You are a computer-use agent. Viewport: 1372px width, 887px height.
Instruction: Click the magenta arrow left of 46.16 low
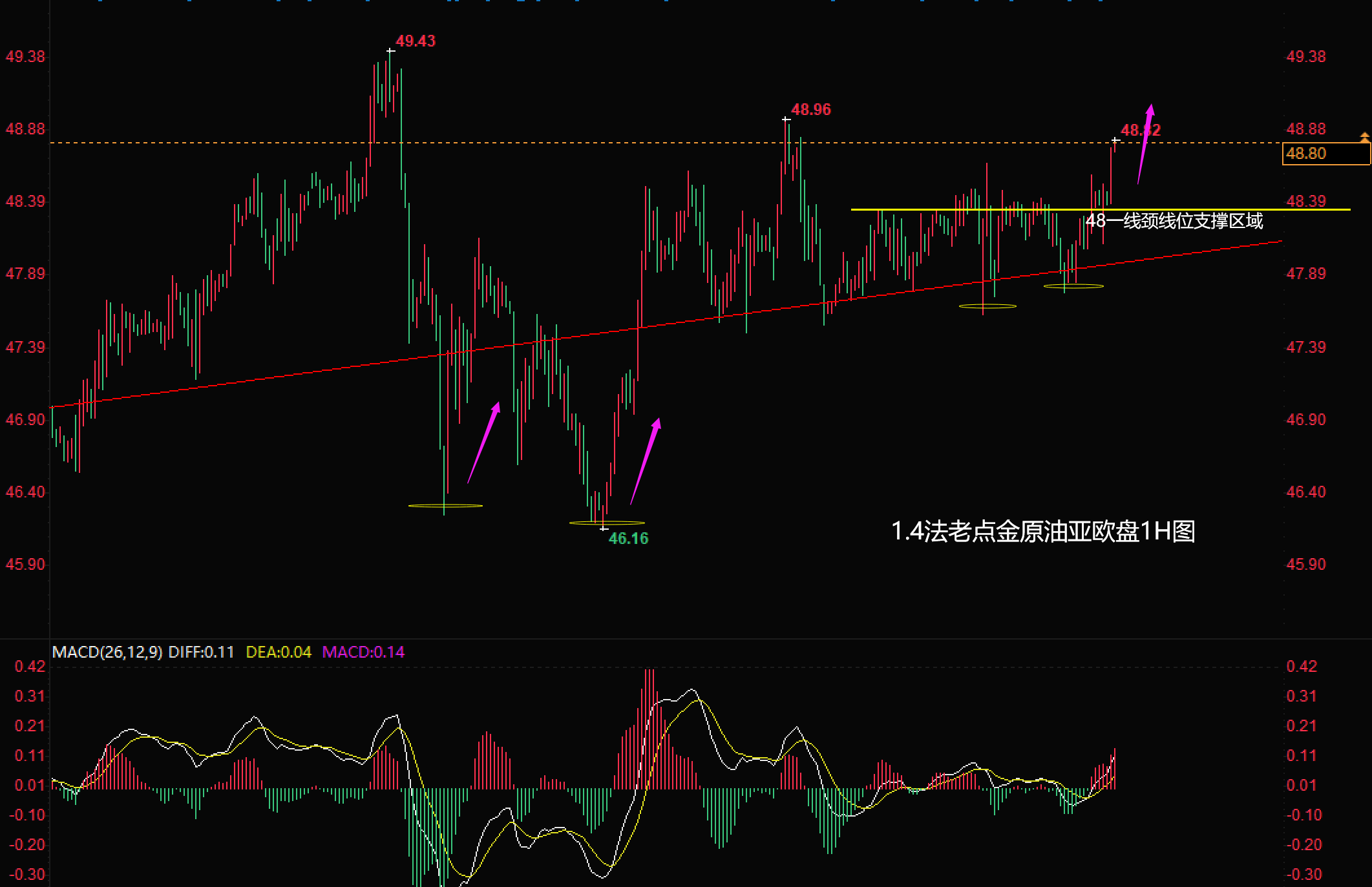[483, 443]
